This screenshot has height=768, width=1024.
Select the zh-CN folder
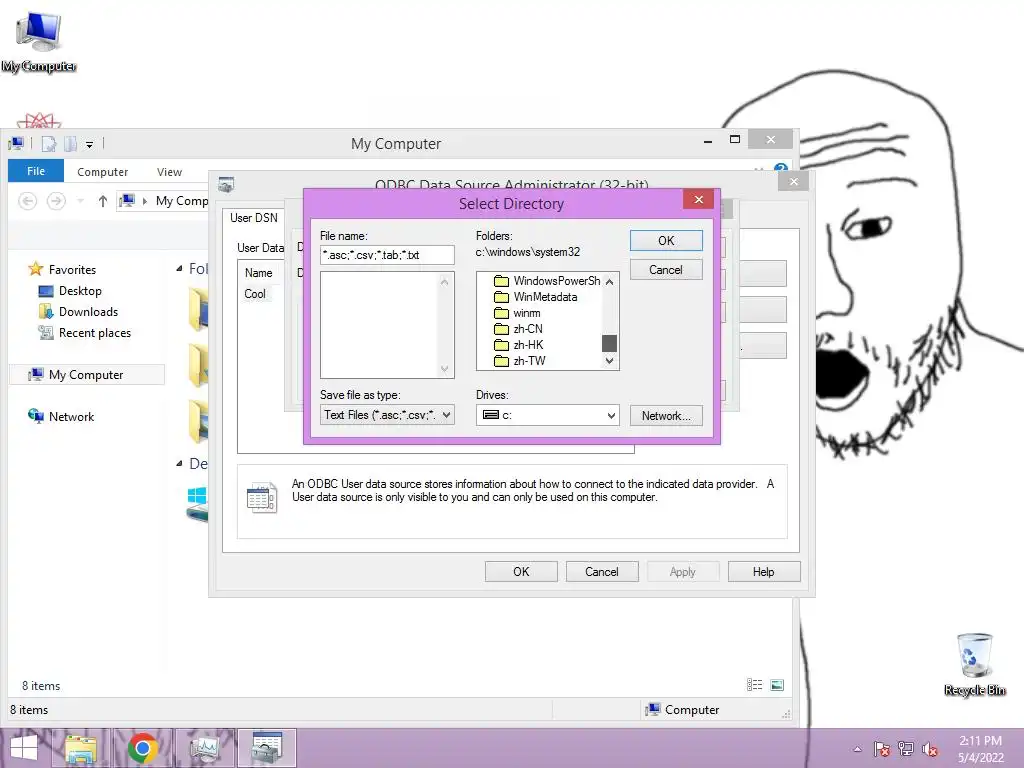[519, 328]
